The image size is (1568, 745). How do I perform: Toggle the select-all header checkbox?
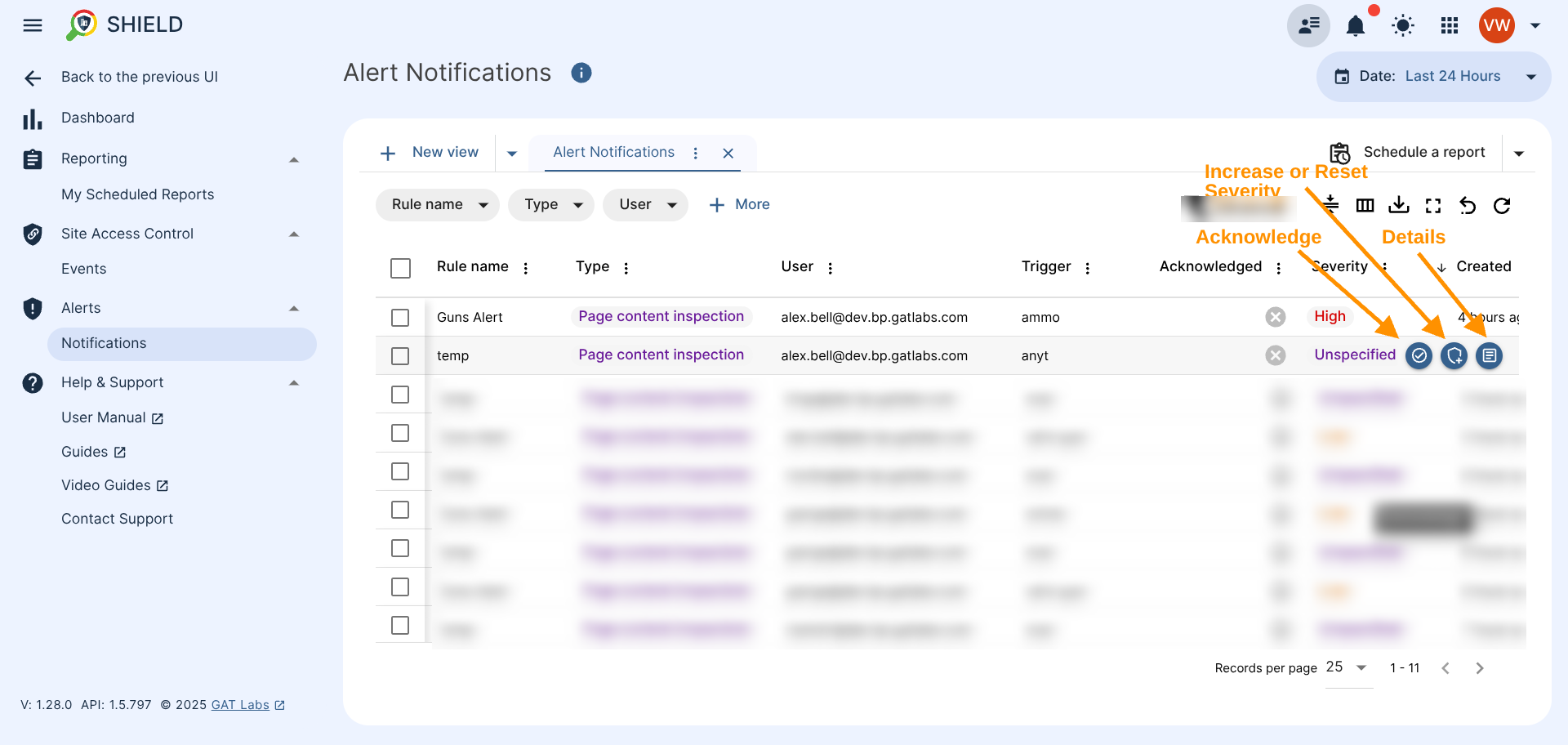[x=400, y=268]
